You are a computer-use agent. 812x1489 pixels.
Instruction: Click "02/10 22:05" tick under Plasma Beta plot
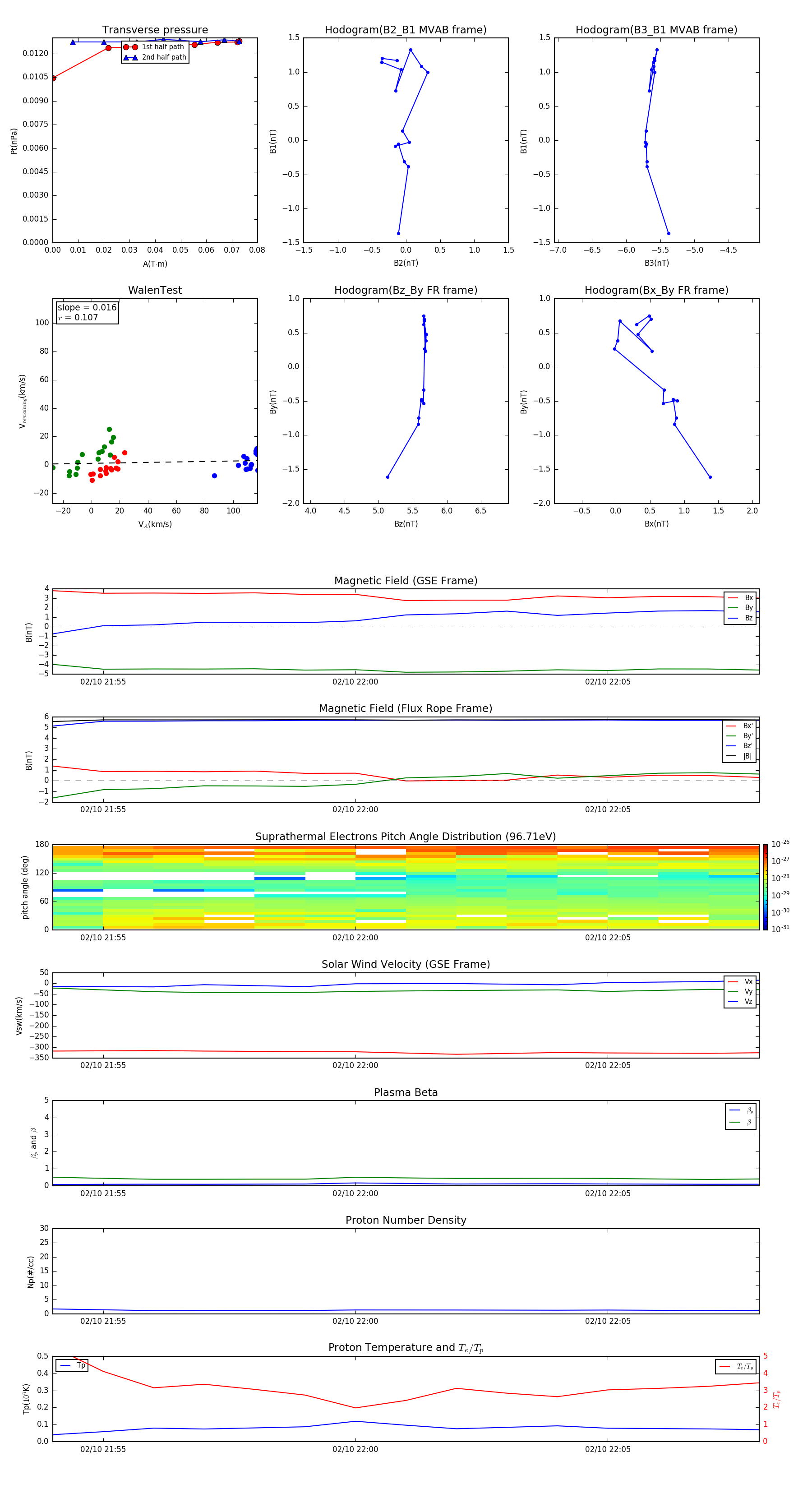(607, 1193)
